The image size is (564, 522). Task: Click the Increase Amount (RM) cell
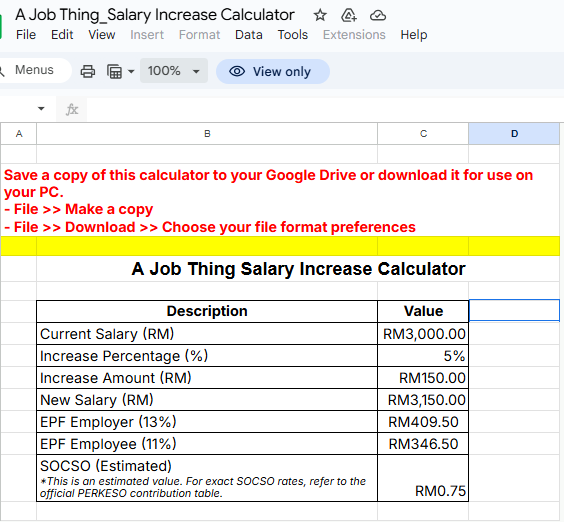(207, 378)
